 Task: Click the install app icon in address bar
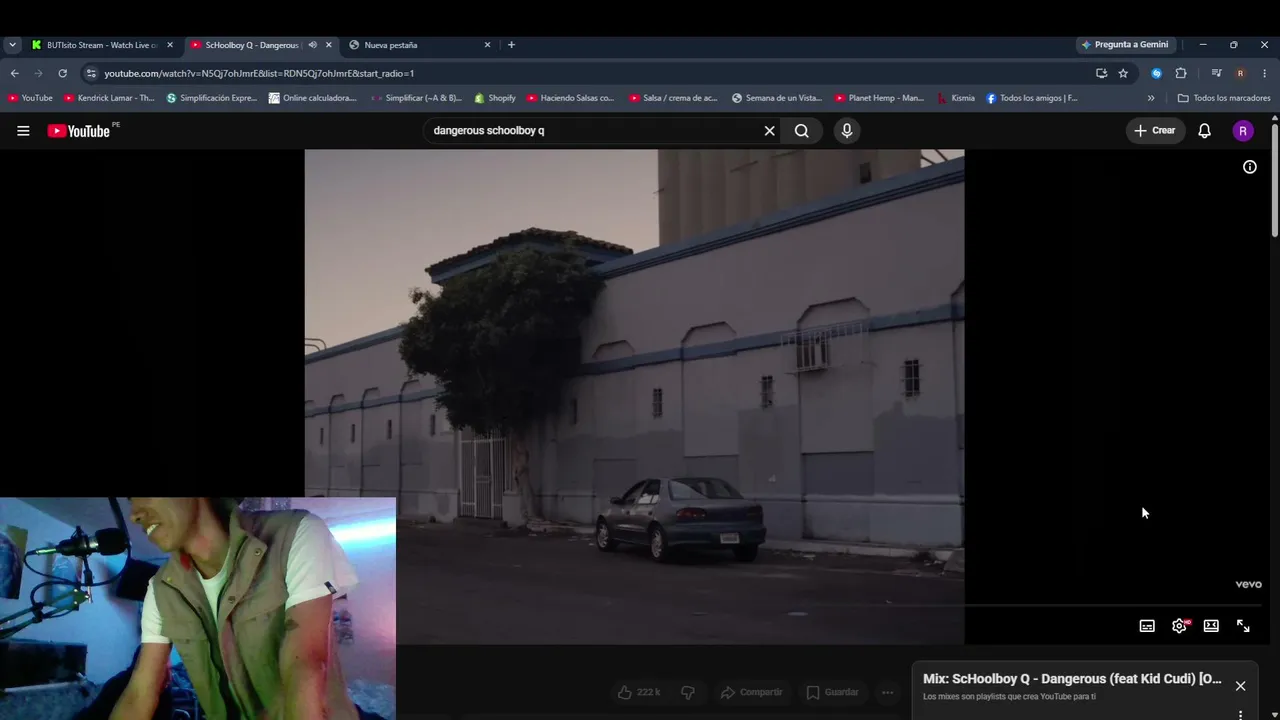click(x=1101, y=73)
